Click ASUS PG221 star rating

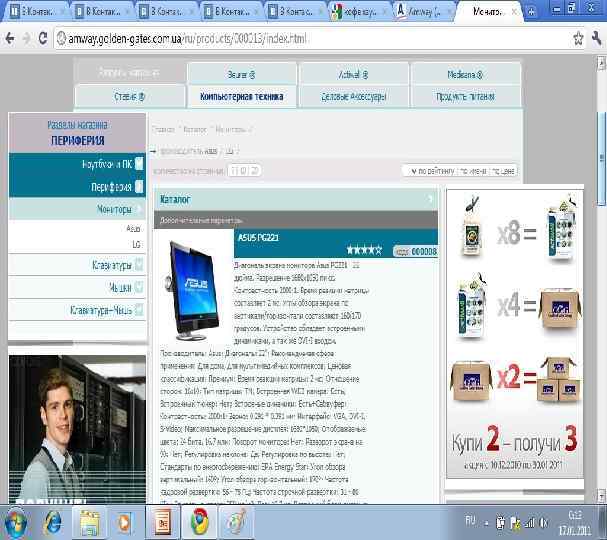[x=364, y=250]
